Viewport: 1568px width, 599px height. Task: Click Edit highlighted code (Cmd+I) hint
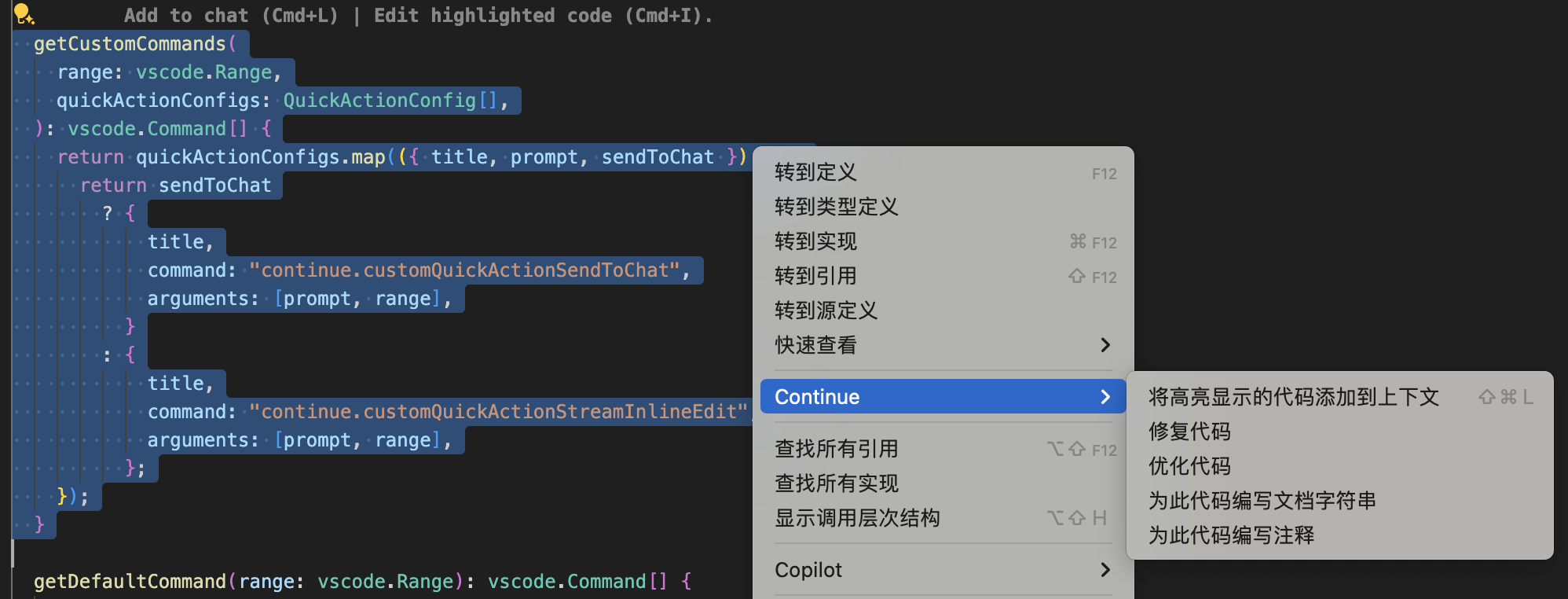point(542,16)
